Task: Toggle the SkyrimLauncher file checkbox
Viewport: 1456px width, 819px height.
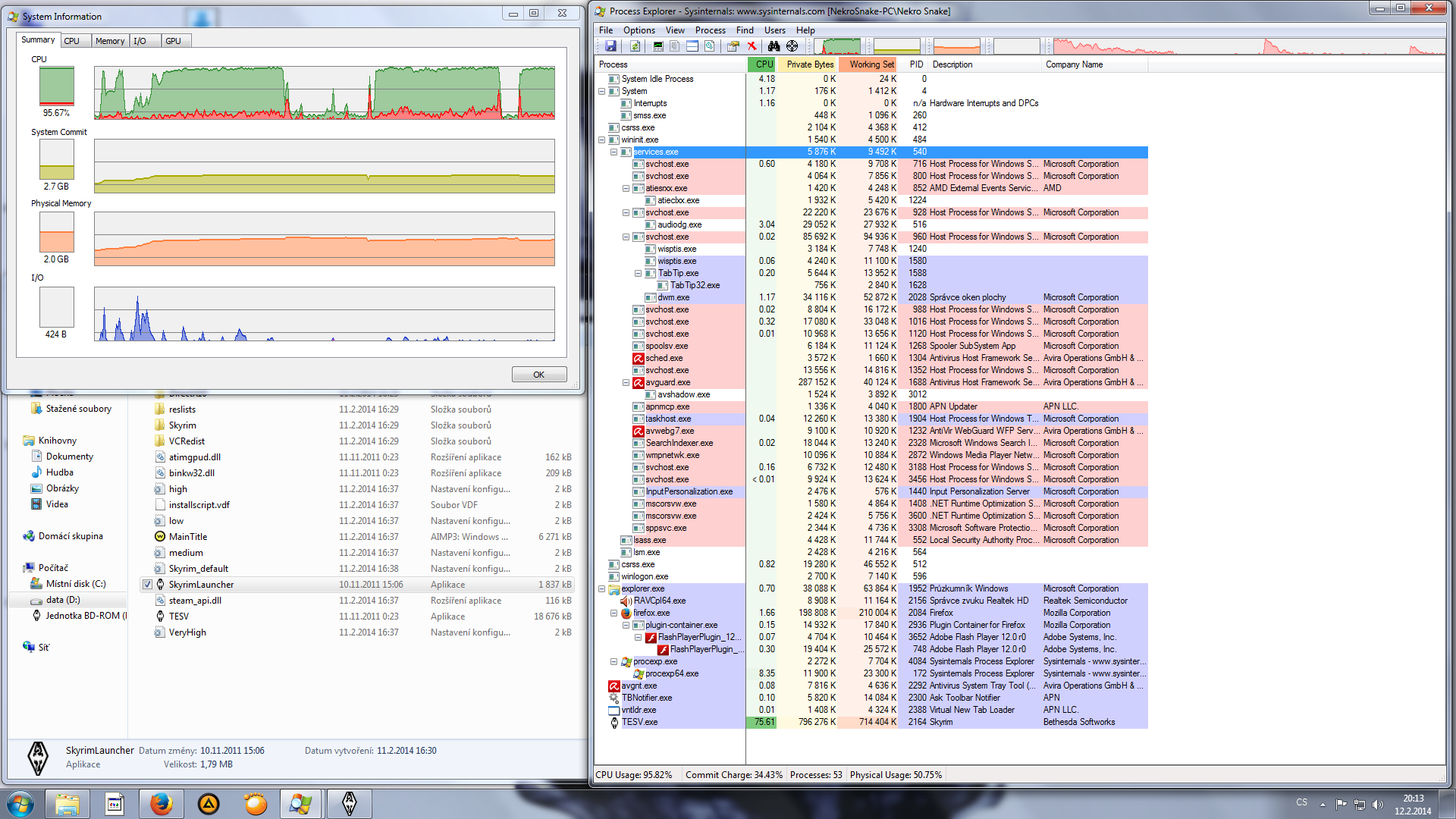Action: (147, 585)
